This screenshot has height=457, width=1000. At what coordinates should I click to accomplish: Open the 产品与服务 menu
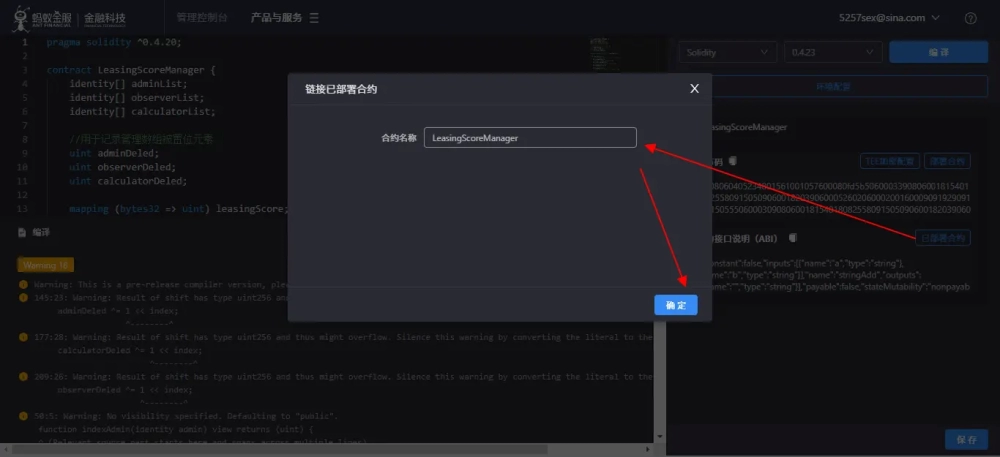coord(276,18)
